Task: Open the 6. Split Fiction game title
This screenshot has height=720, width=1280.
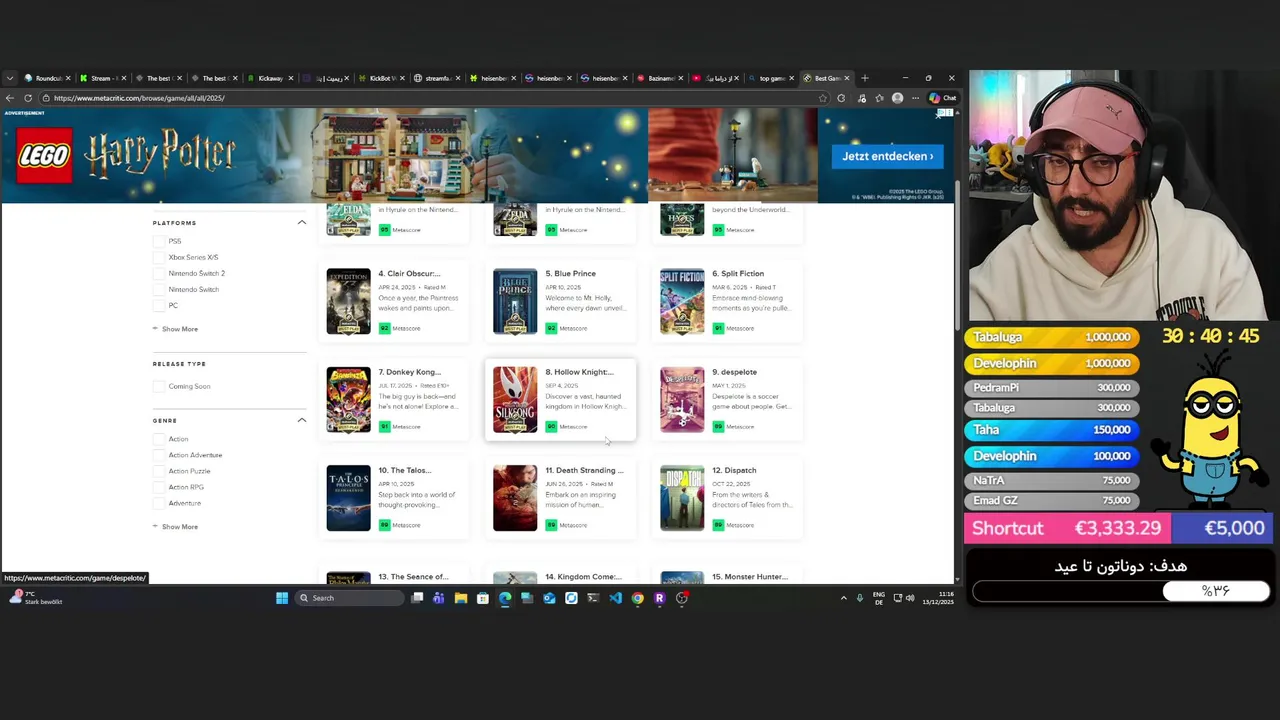Action: click(738, 273)
